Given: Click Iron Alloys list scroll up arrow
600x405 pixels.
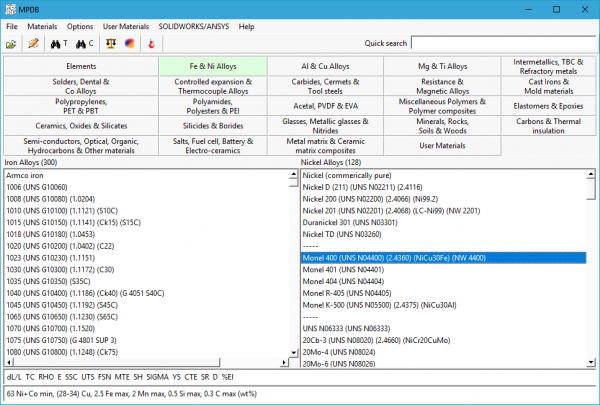Looking at the screenshot, I should 293,174.
